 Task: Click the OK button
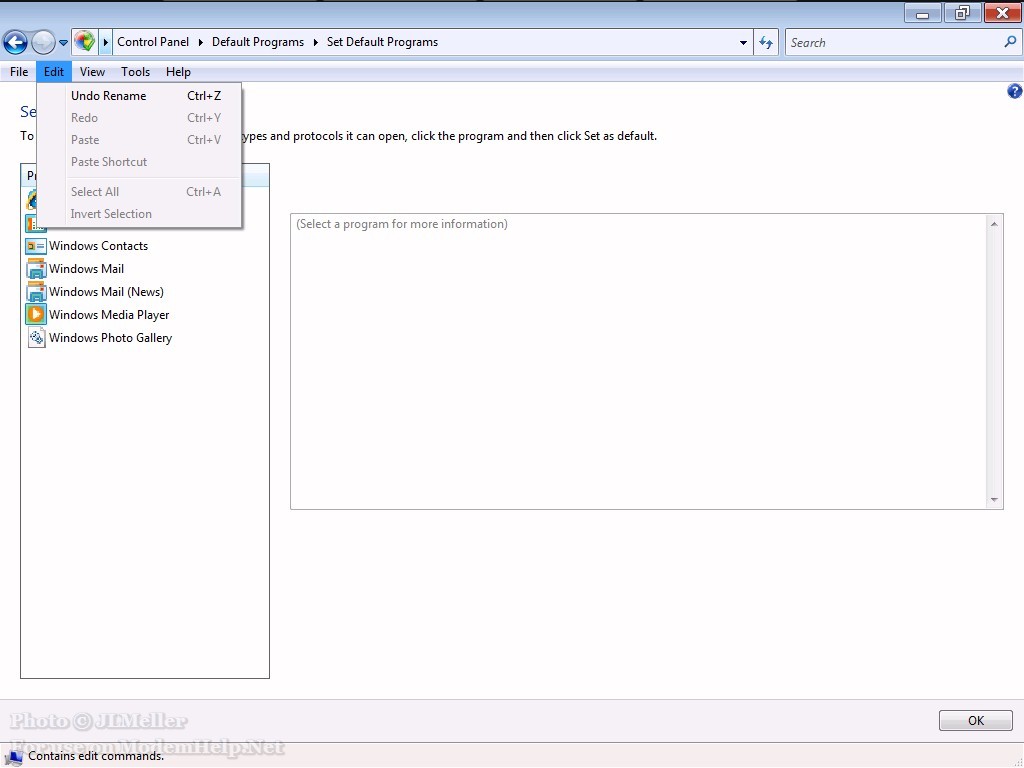point(976,720)
